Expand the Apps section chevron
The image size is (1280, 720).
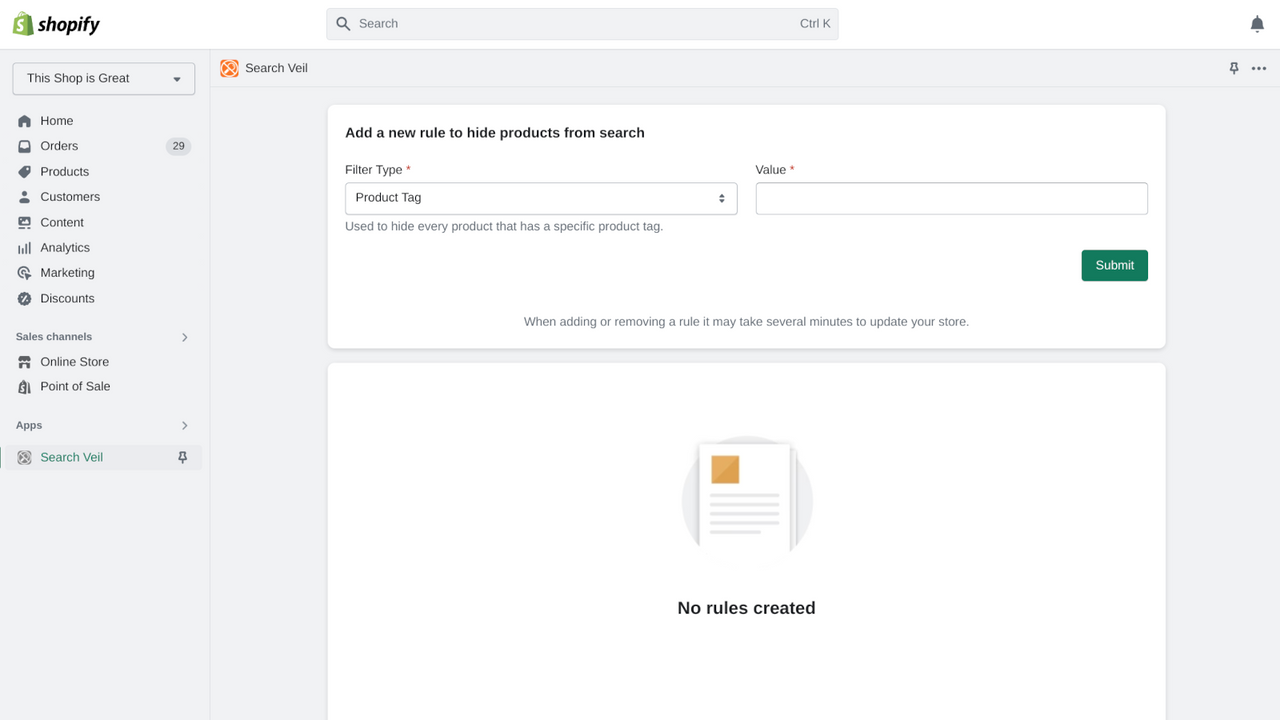coord(185,426)
